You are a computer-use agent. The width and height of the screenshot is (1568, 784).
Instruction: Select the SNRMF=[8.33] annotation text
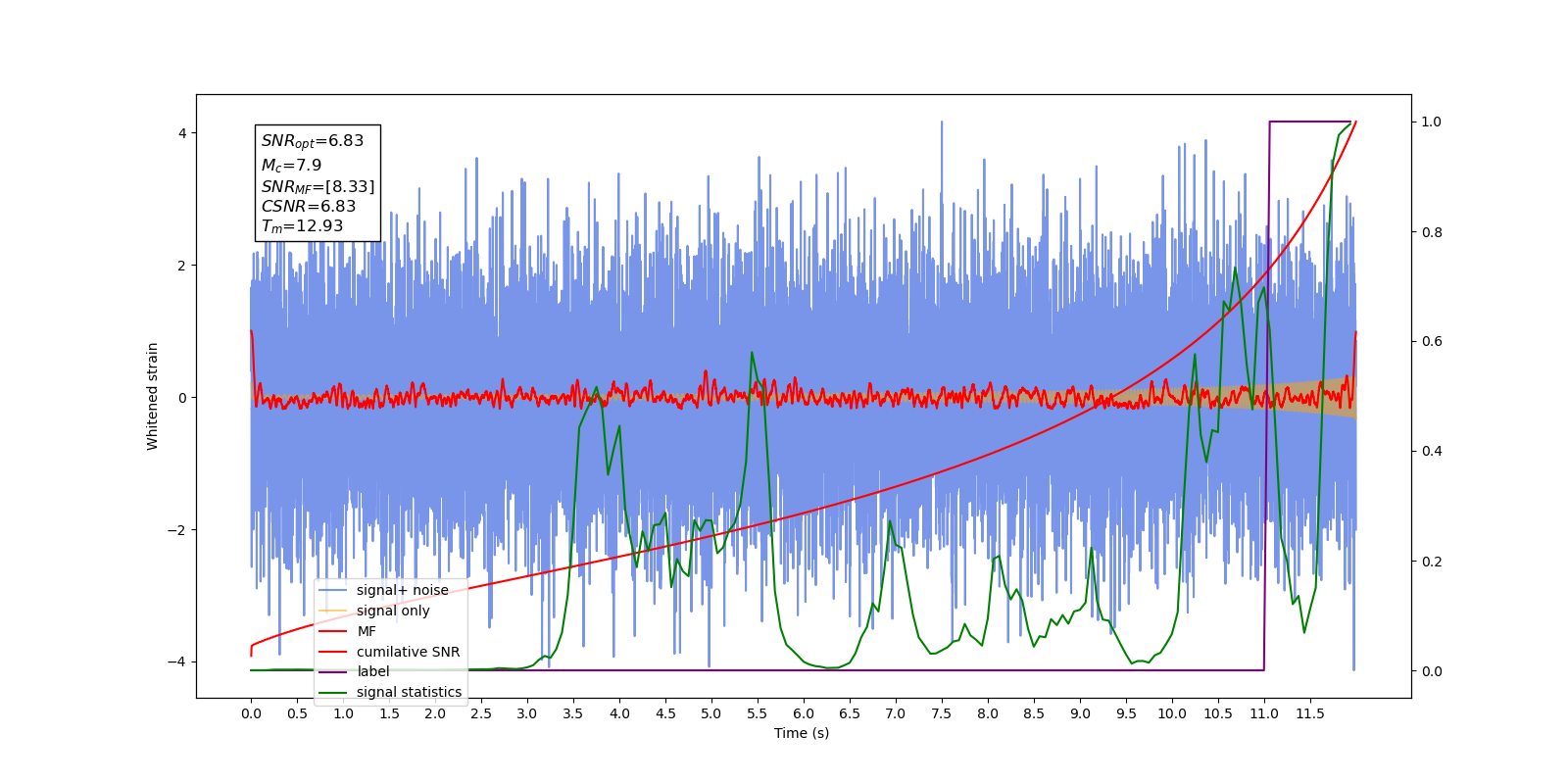[x=318, y=186]
